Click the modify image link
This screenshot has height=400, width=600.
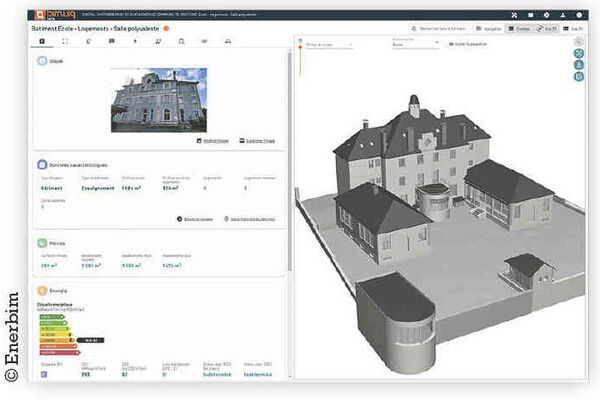click(213, 141)
